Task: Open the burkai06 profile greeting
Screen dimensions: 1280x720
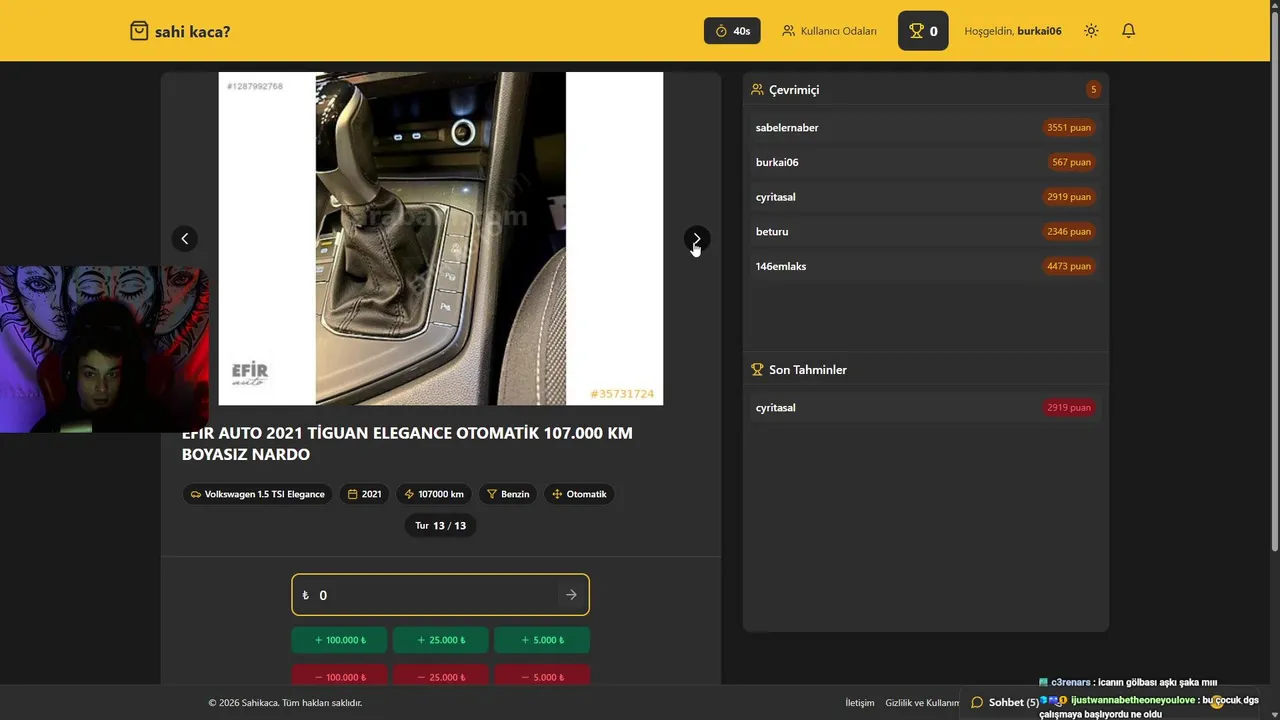Action: 1013,31
